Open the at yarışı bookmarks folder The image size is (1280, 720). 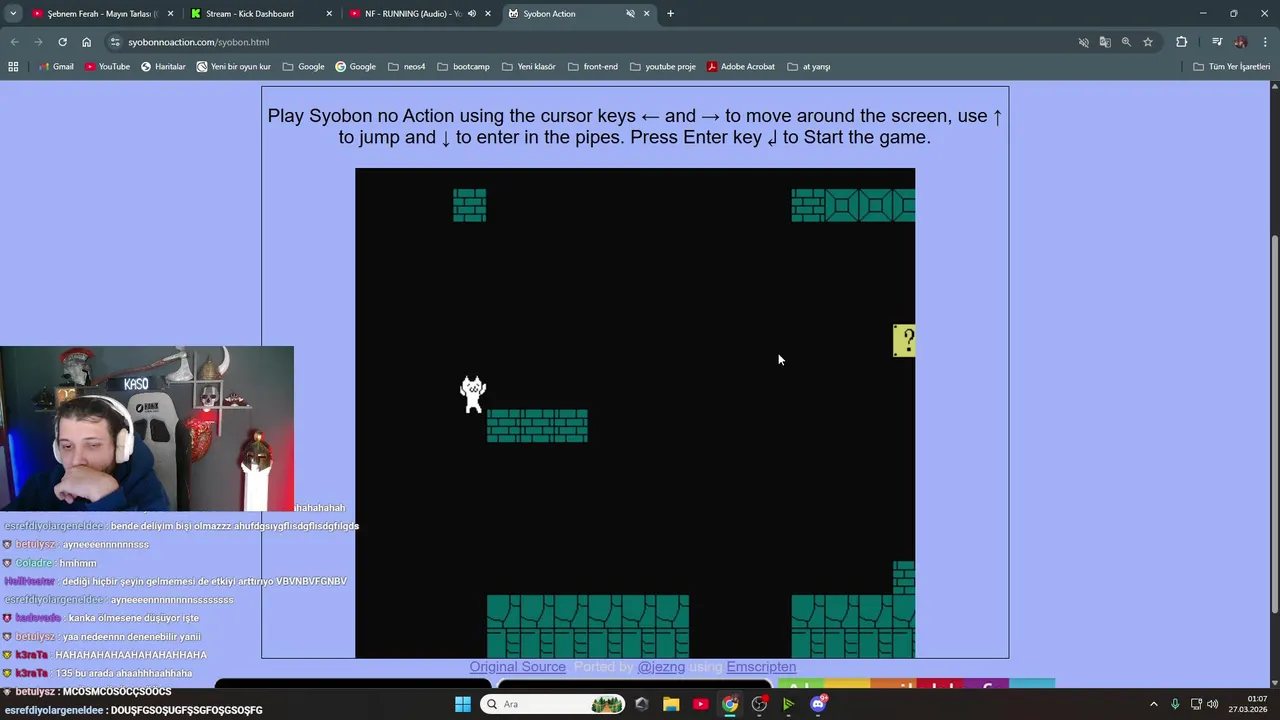tap(809, 66)
